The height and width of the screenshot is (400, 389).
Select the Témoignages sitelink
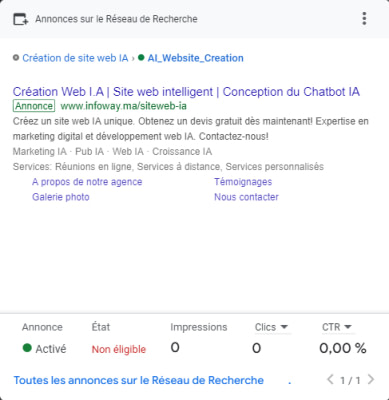(x=243, y=182)
